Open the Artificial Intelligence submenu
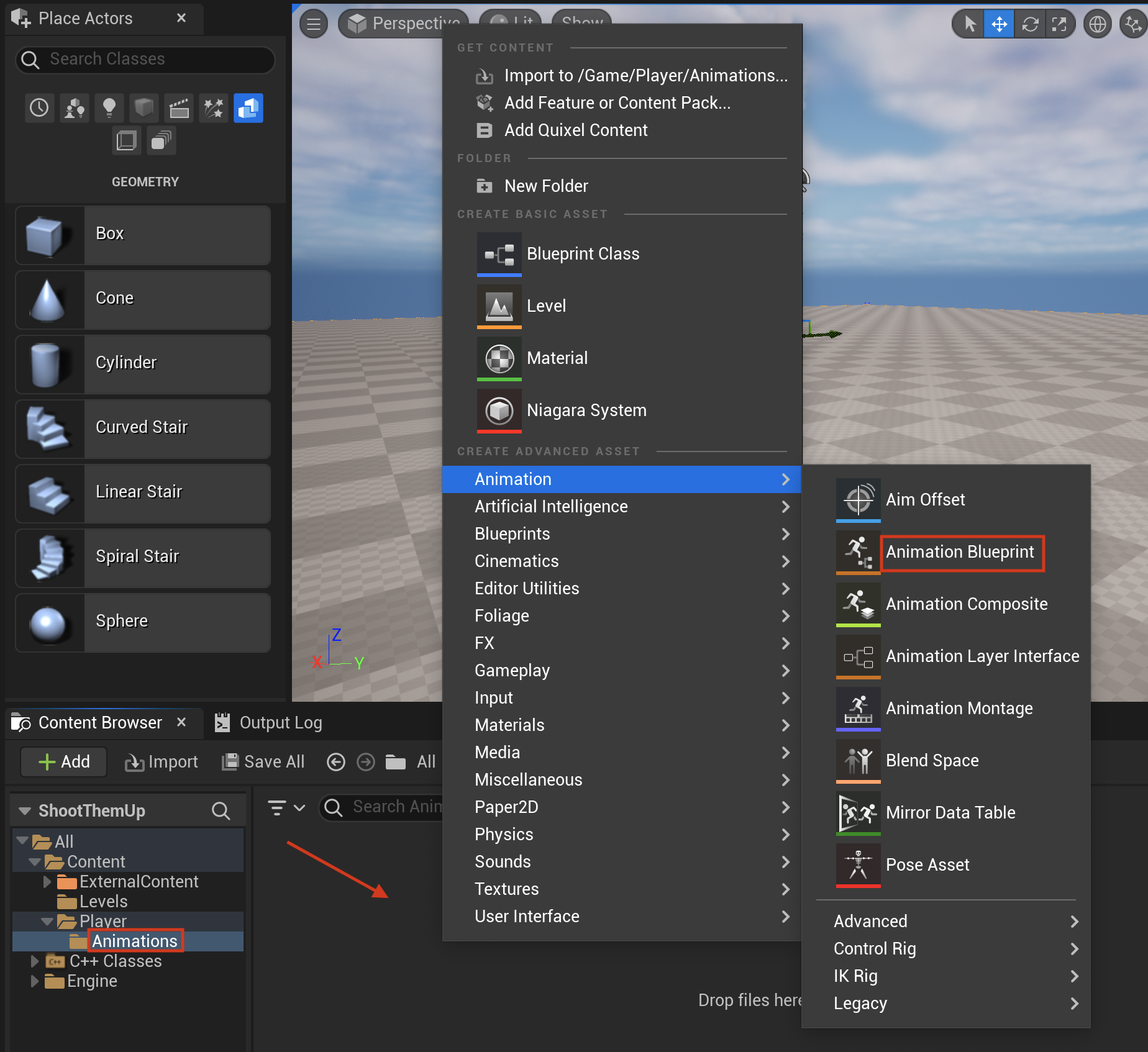 coord(622,507)
